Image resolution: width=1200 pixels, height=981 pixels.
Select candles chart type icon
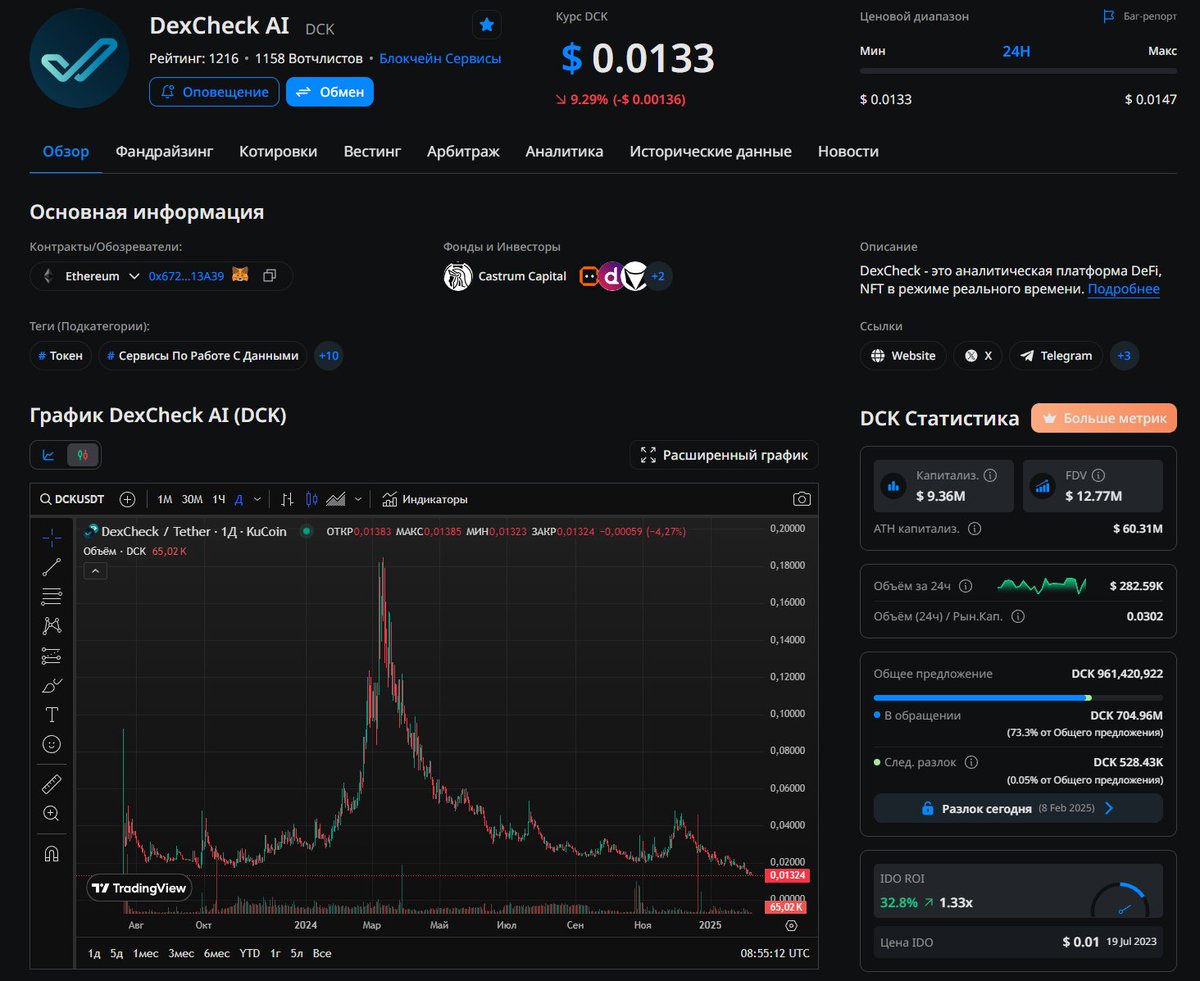(311, 499)
